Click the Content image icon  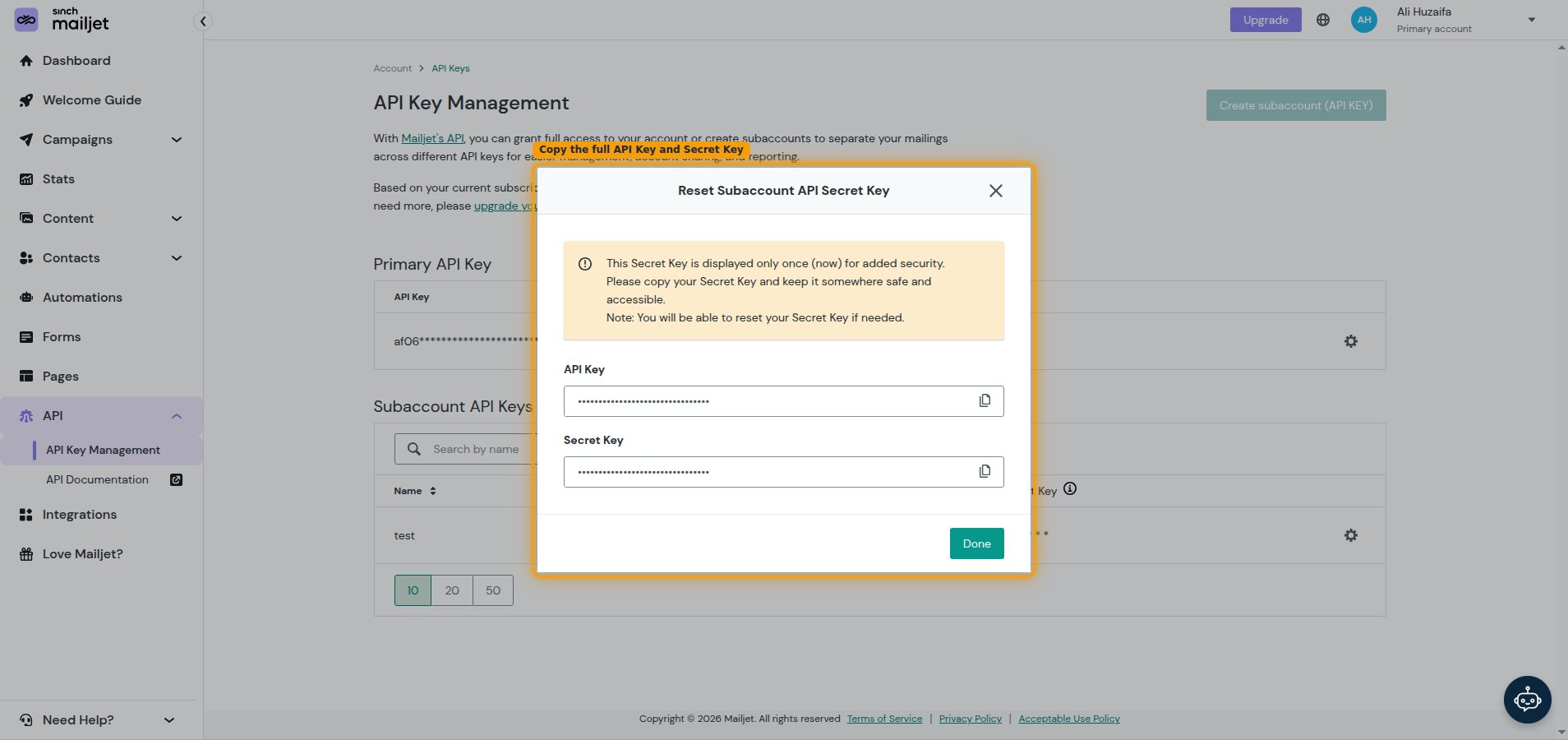pos(26,219)
